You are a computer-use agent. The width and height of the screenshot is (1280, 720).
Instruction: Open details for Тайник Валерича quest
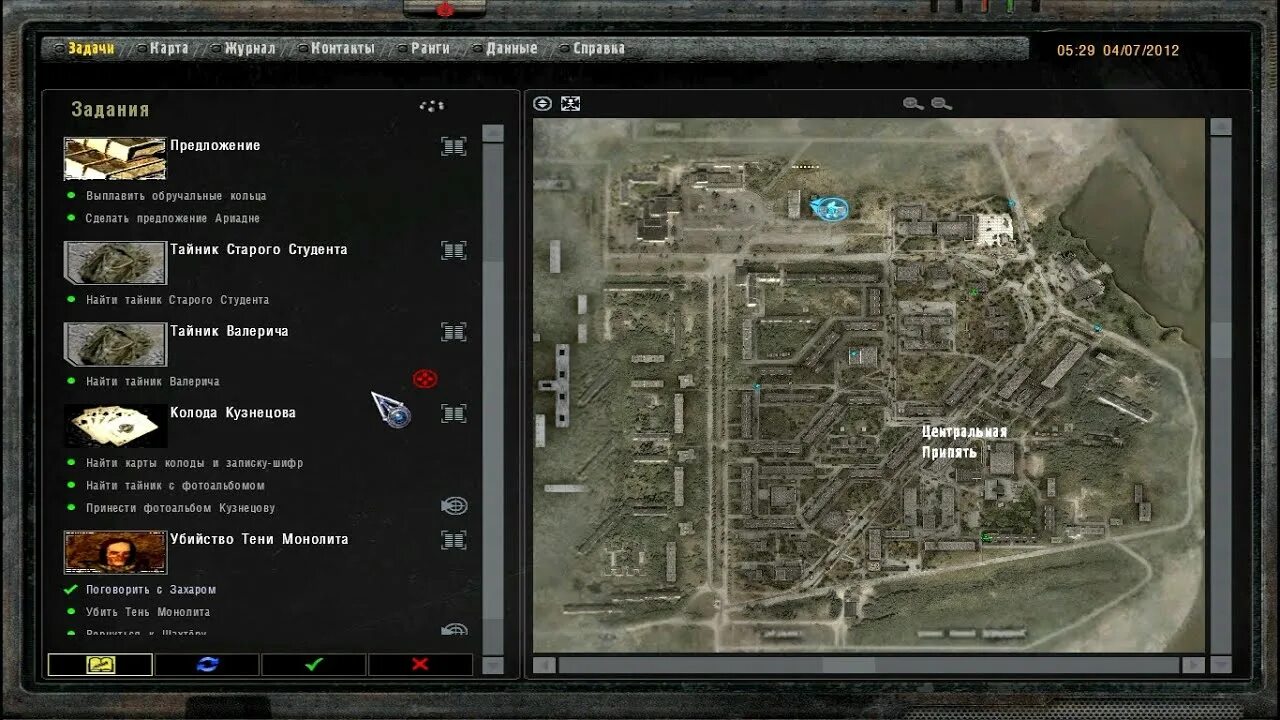tap(454, 332)
